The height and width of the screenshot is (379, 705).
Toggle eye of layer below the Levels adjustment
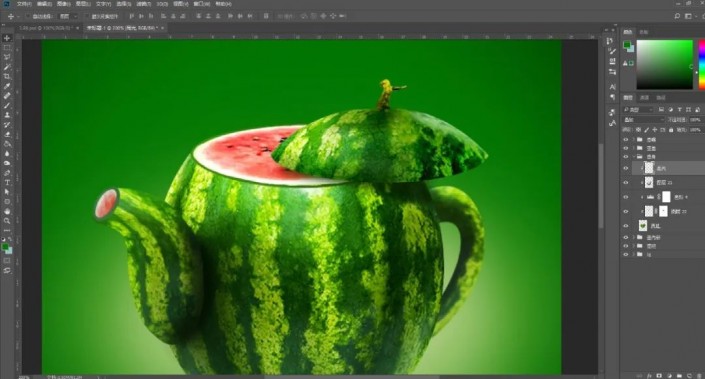(x=625, y=211)
